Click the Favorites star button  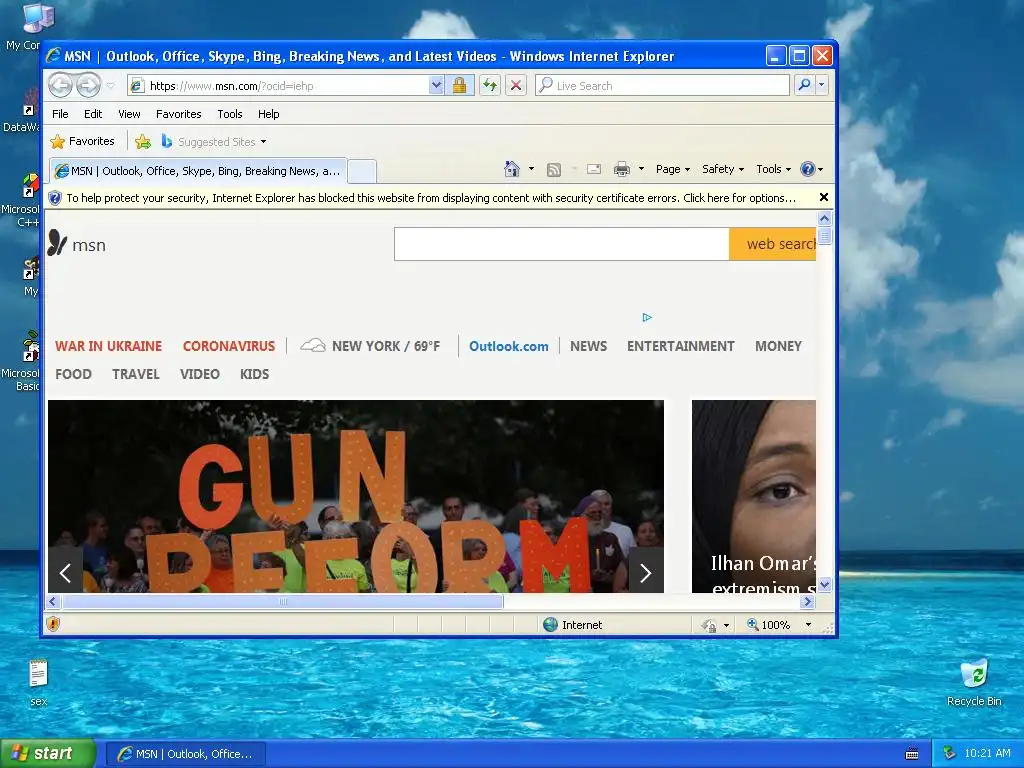pyautogui.click(x=83, y=141)
